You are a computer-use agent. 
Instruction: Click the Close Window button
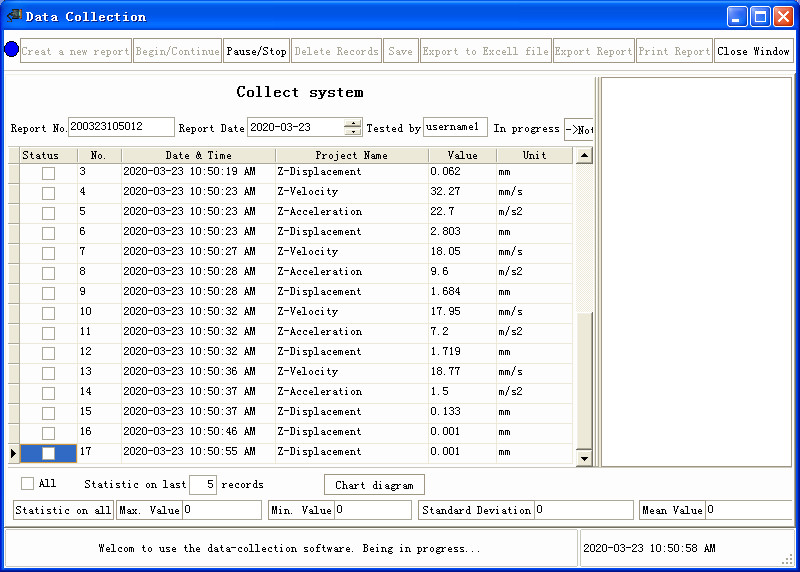coord(753,51)
